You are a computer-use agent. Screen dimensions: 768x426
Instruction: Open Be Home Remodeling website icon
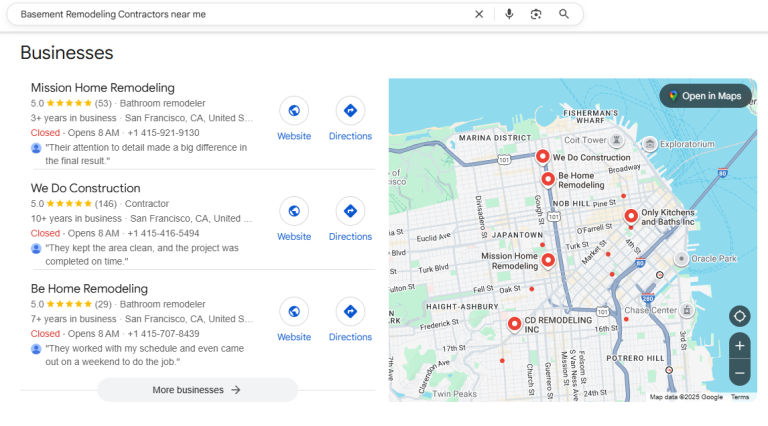294,312
